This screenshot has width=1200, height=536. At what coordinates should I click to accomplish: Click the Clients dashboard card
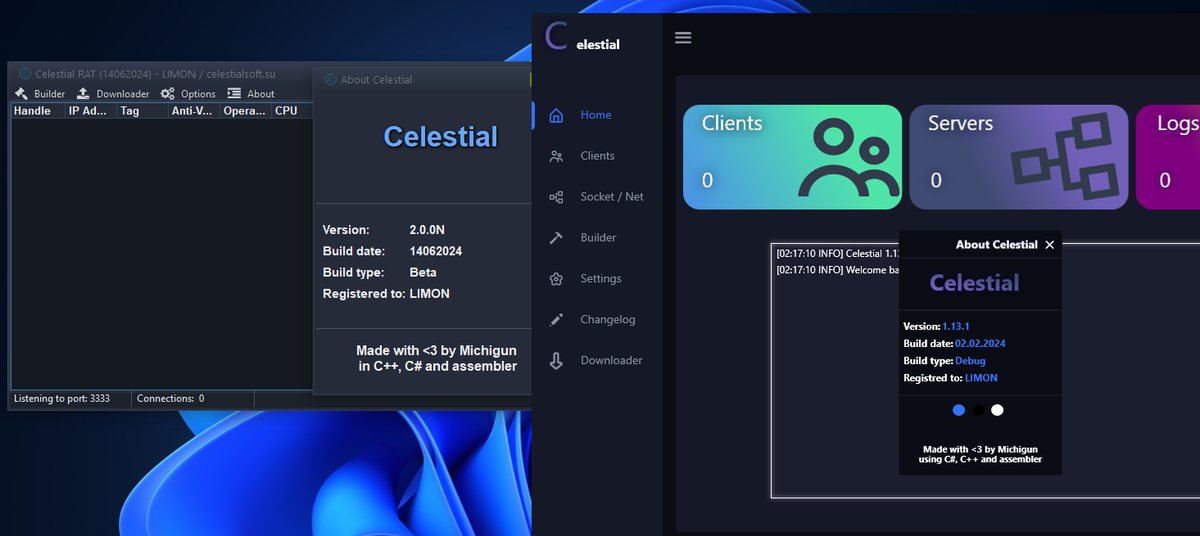coord(792,157)
